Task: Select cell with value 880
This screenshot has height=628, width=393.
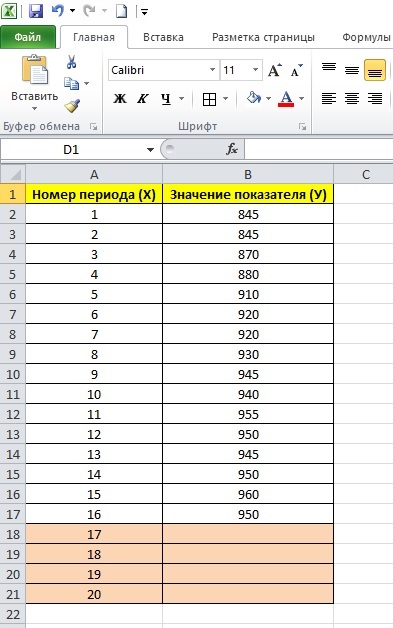Action: (x=248, y=274)
